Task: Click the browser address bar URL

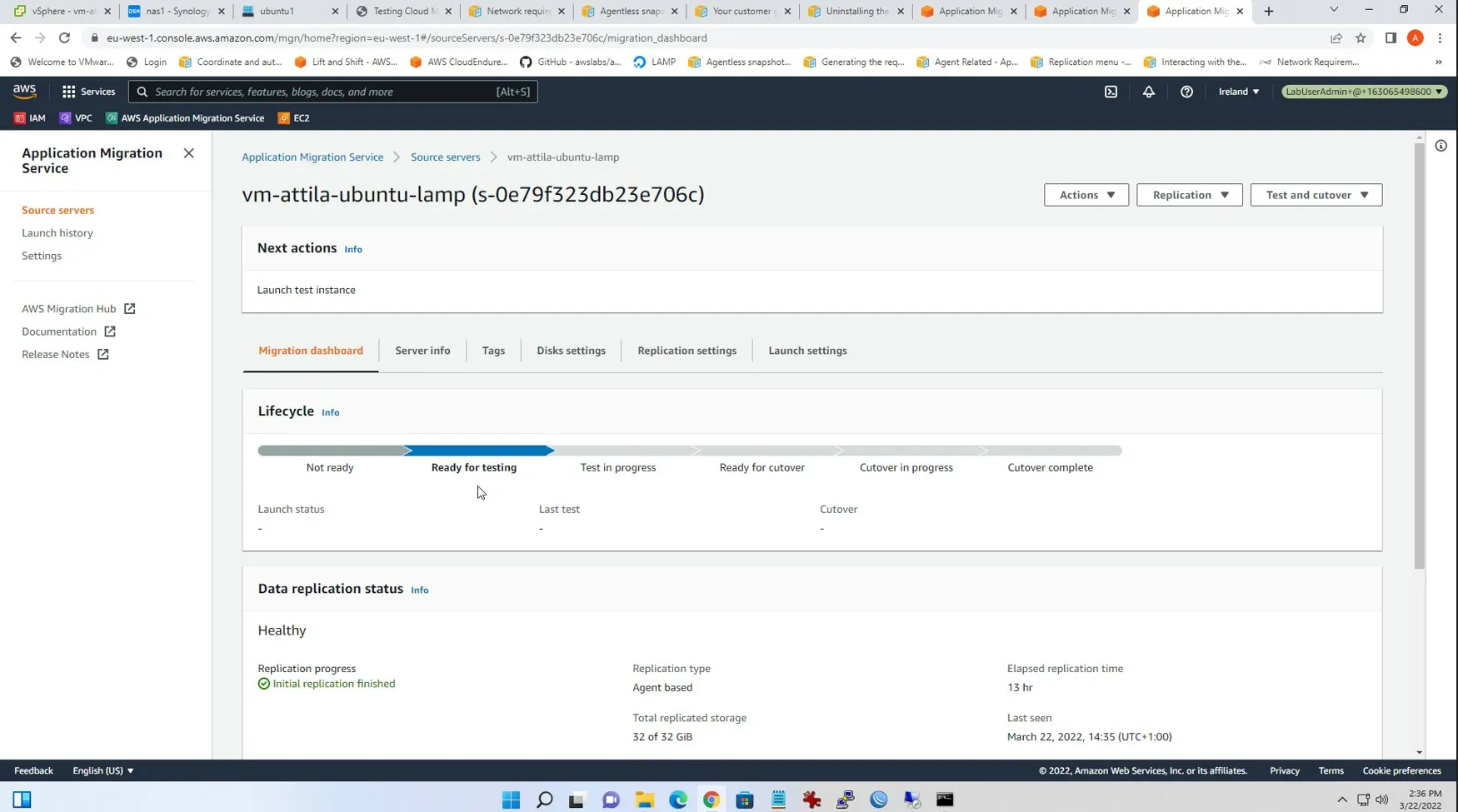Action: pos(407,37)
